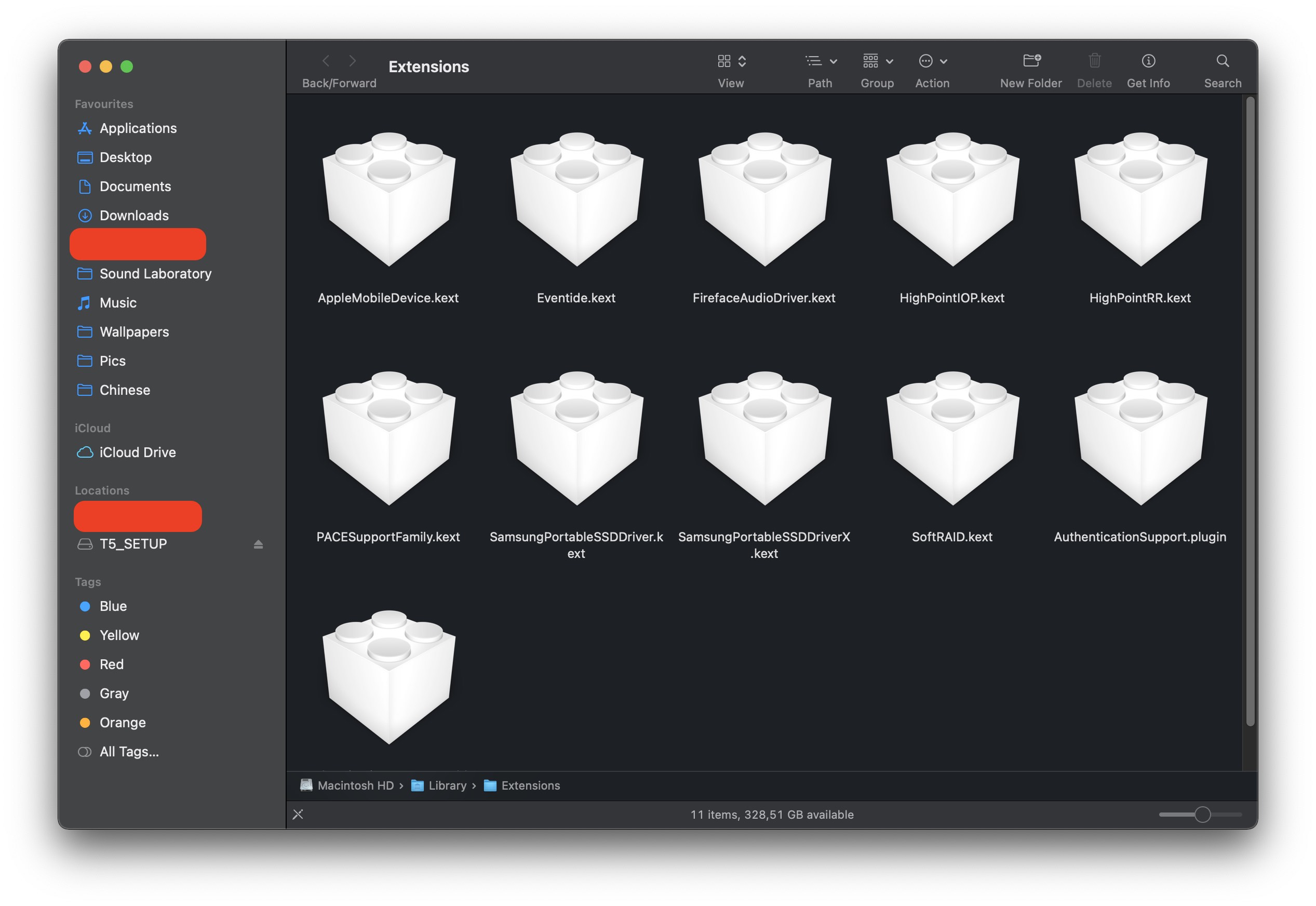
Task: Open All Tags… in the sidebar
Action: point(128,752)
